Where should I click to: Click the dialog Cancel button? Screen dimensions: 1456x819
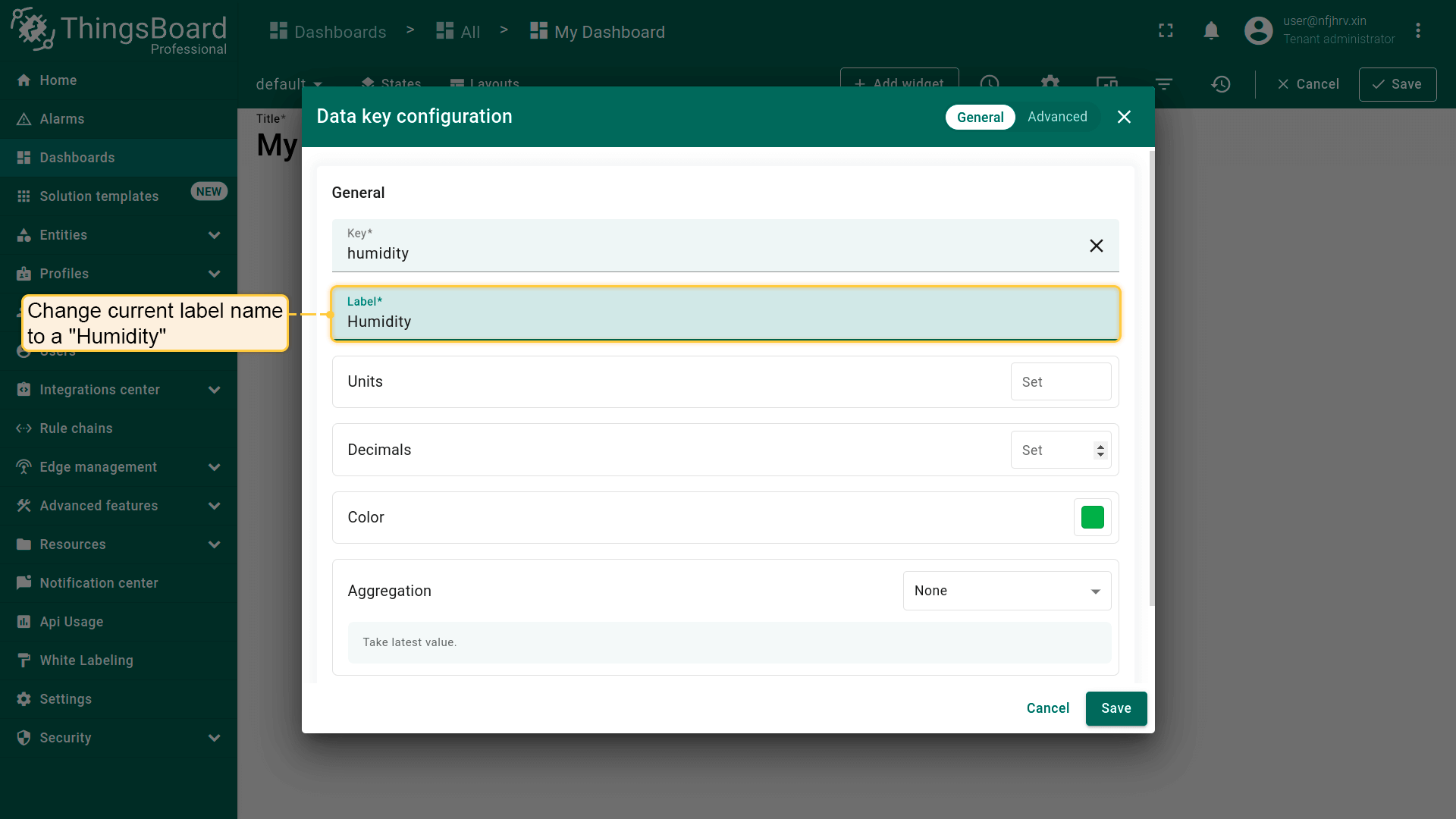pos(1047,708)
